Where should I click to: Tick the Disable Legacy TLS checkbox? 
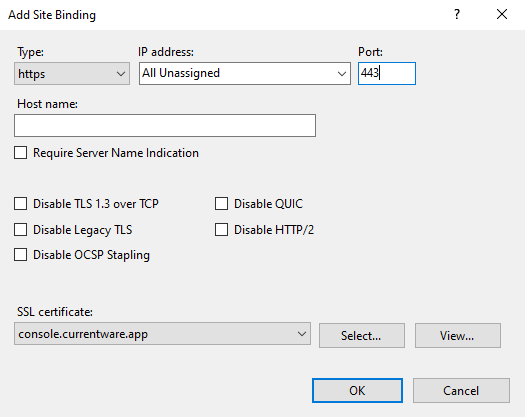[x=20, y=230]
